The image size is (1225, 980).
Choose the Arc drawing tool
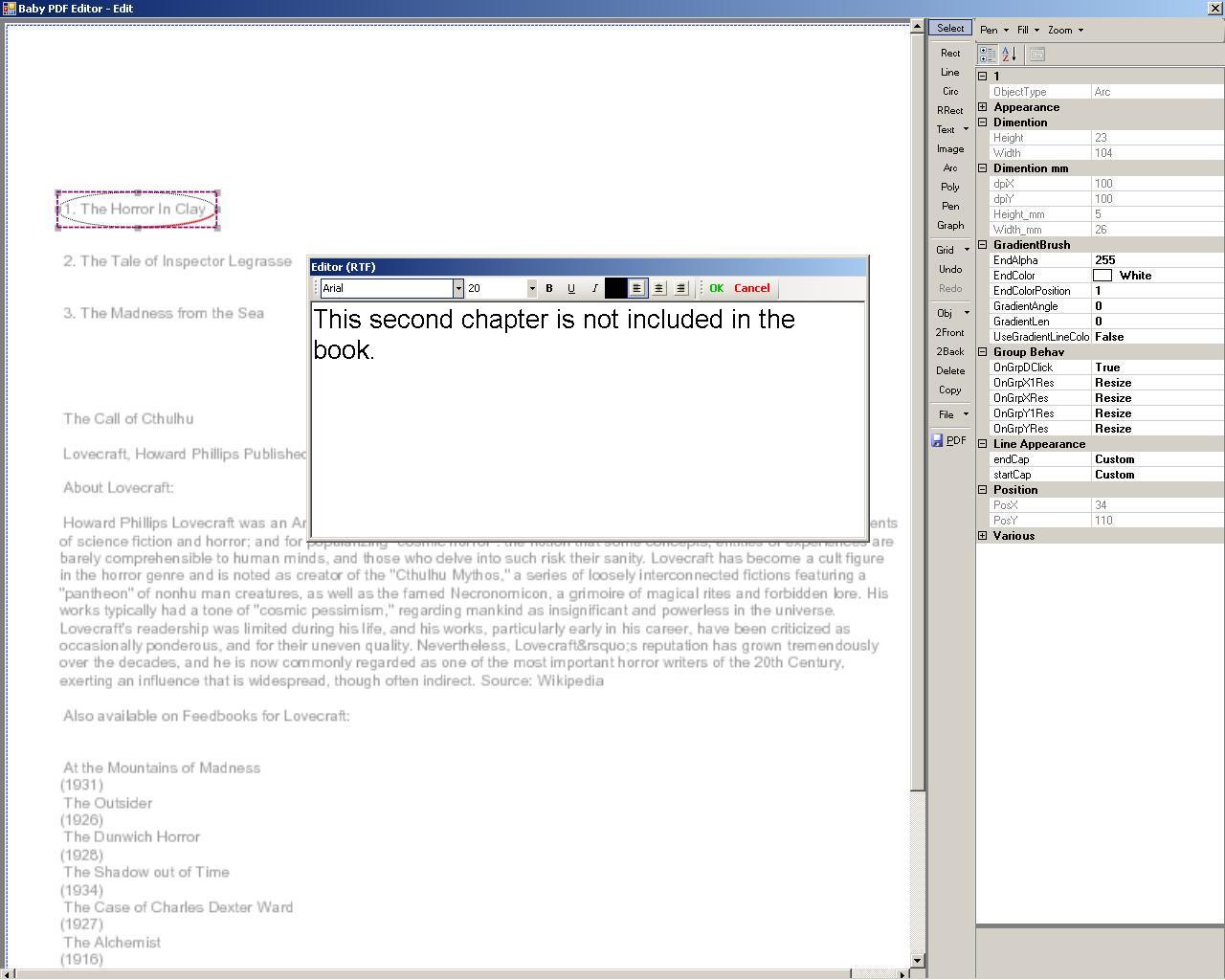[950, 168]
